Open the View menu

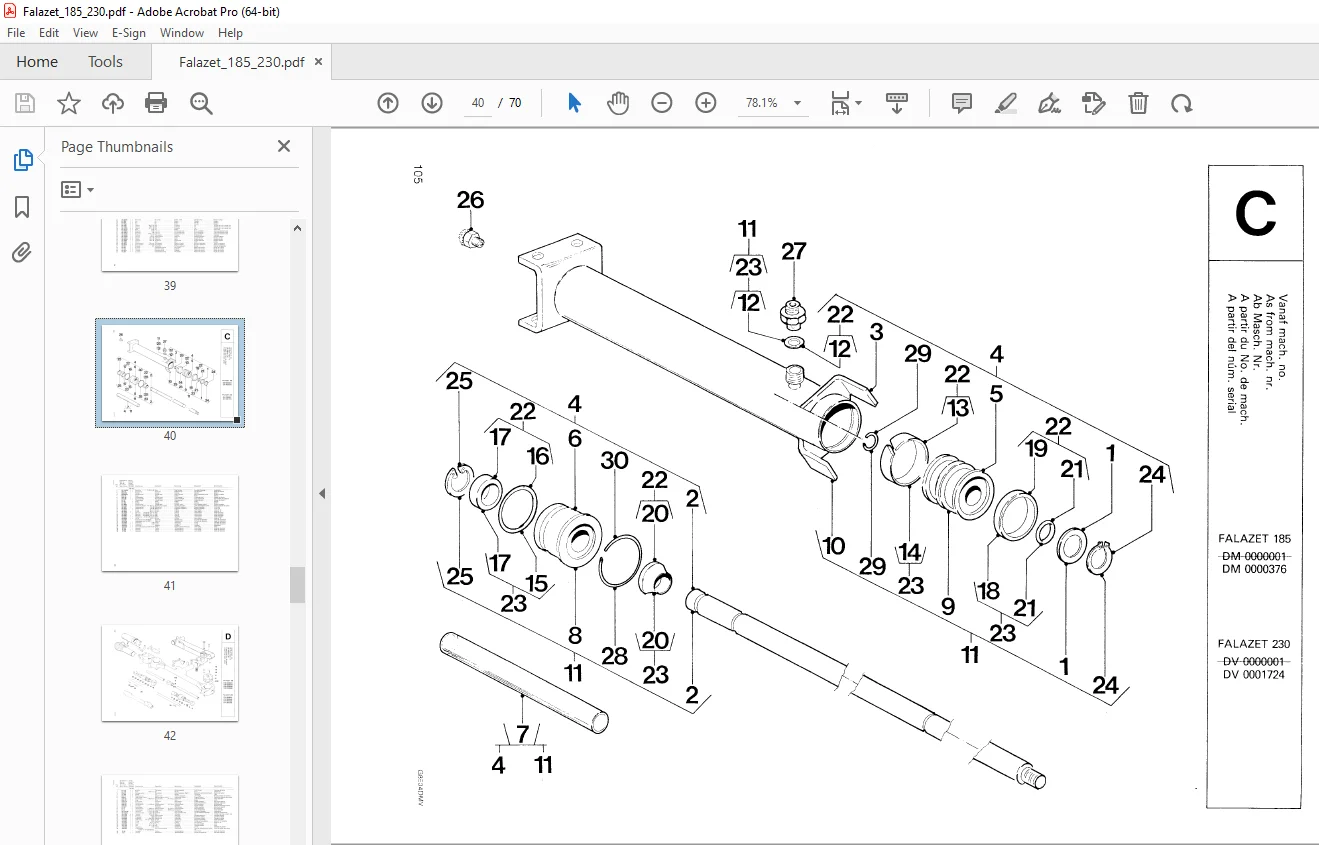(86, 32)
